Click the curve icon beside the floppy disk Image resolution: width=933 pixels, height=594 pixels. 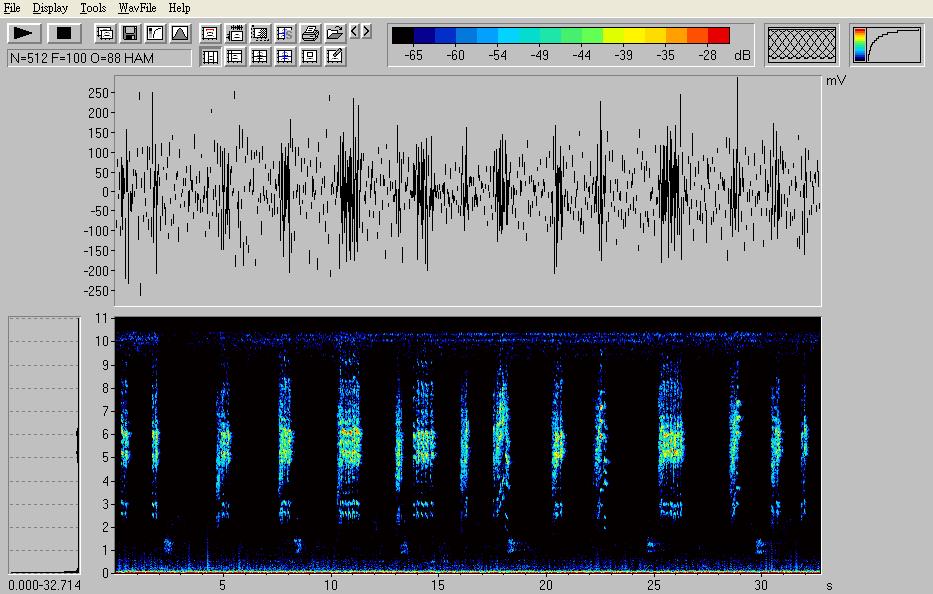[155, 33]
